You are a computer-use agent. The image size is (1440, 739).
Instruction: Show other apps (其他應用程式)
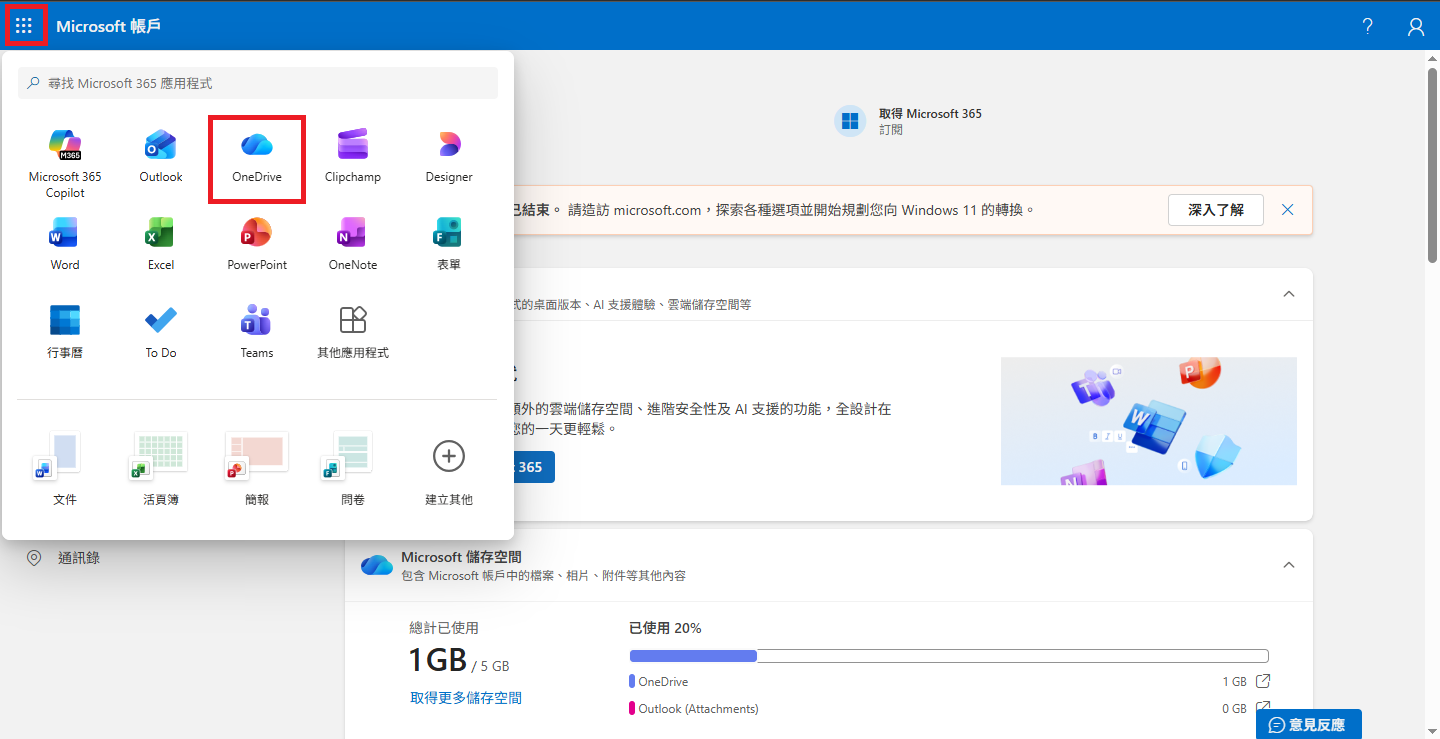click(x=353, y=332)
